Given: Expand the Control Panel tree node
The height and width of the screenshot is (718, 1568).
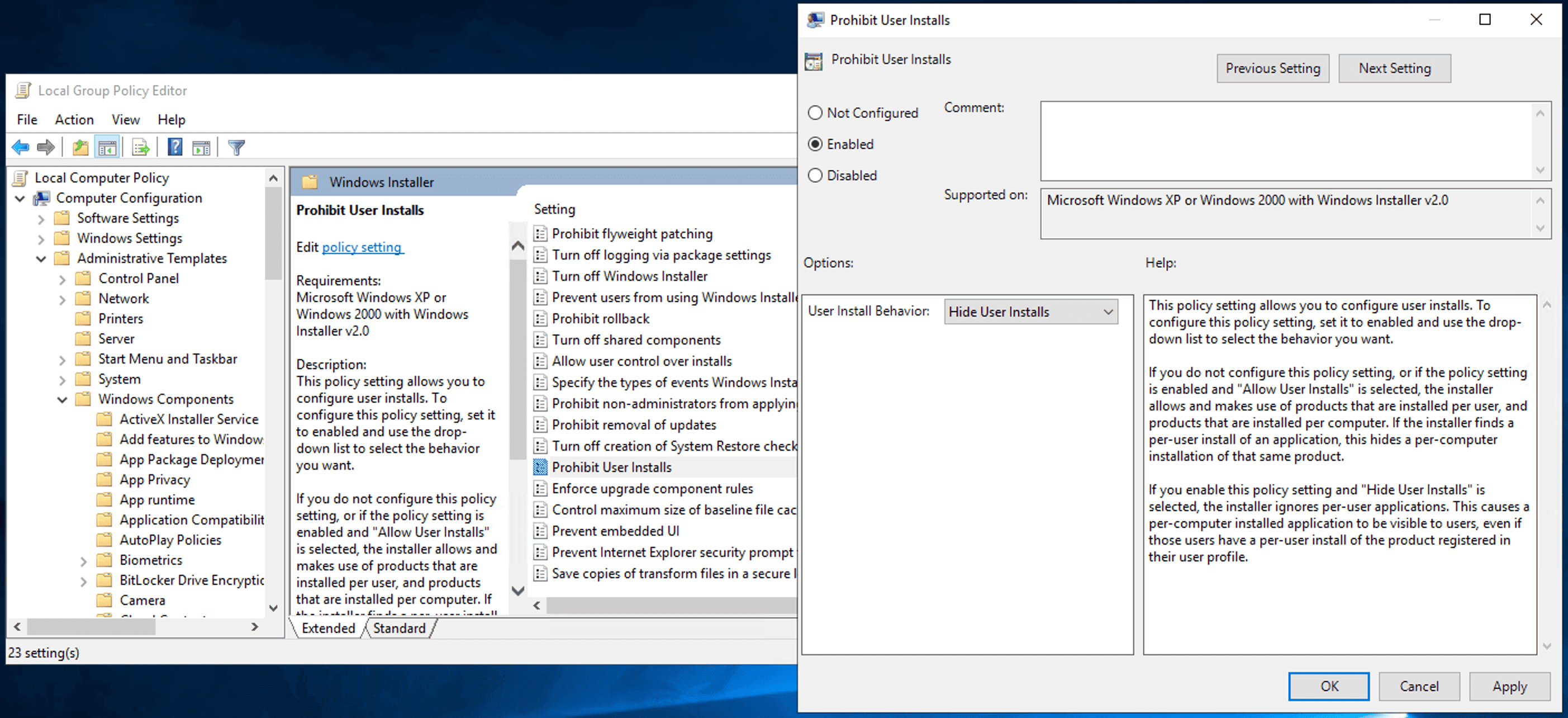Looking at the screenshot, I should [62, 280].
